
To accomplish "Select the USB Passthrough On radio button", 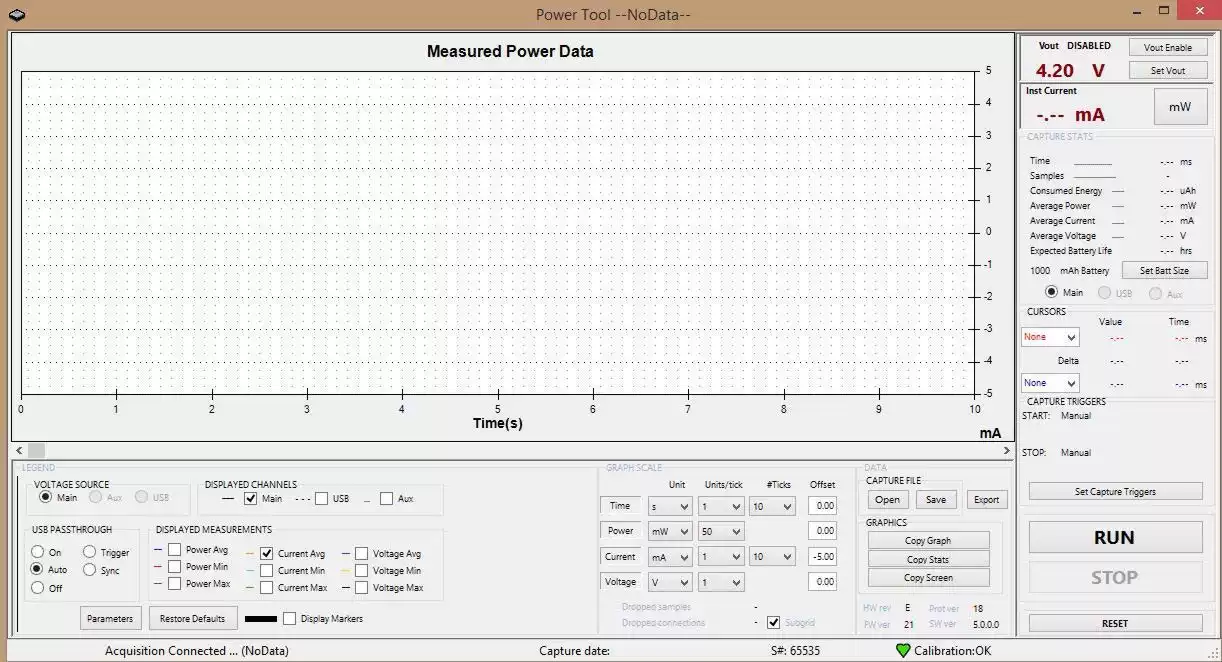I will pos(38,552).
